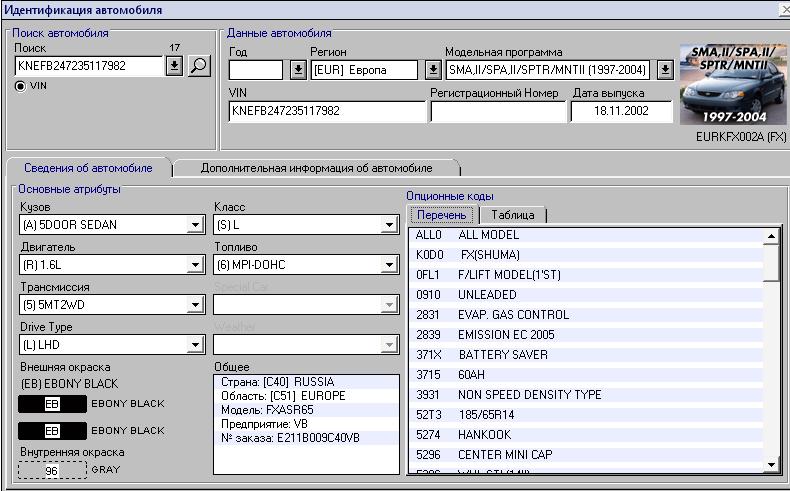Click the car model thumbnail image

pos(733,84)
